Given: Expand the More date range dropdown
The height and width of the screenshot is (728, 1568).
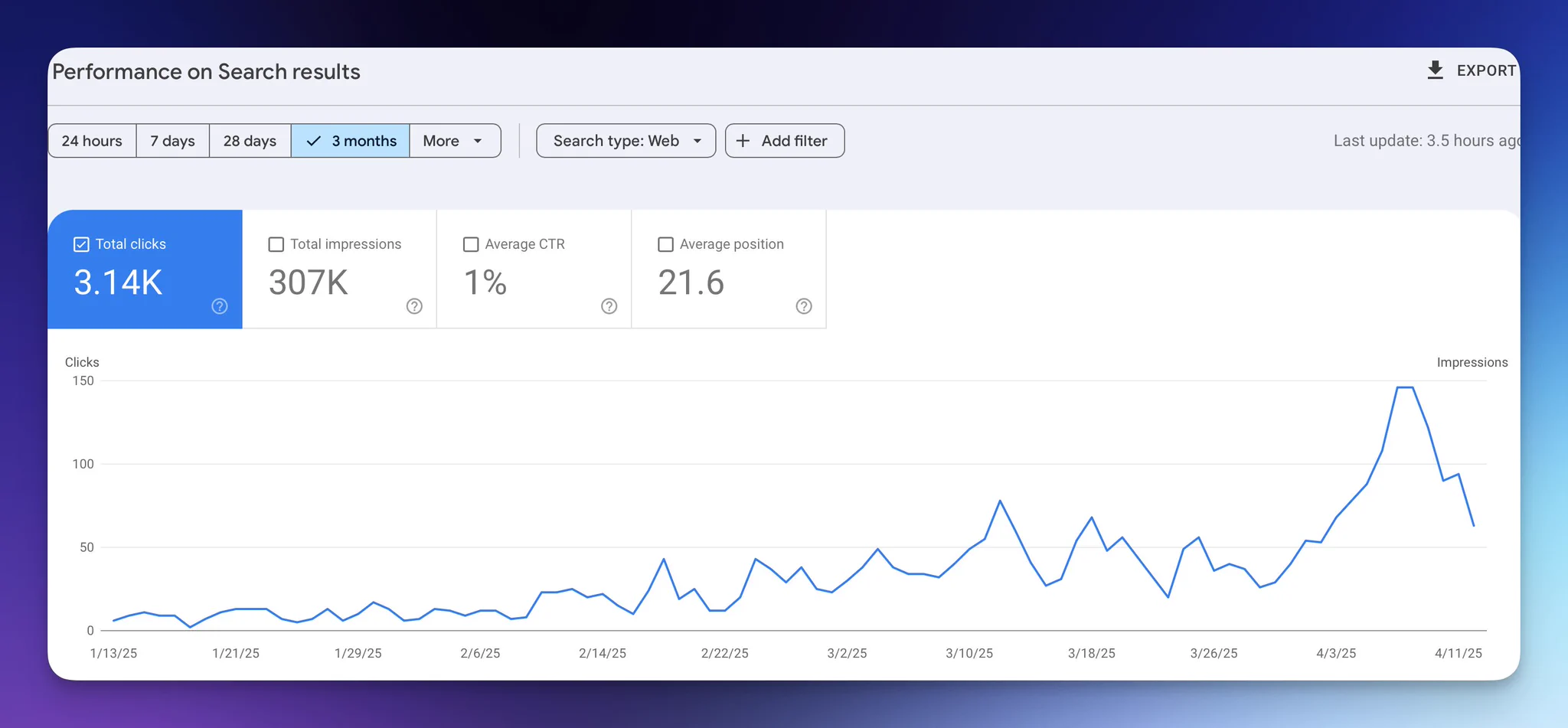Looking at the screenshot, I should coord(456,141).
